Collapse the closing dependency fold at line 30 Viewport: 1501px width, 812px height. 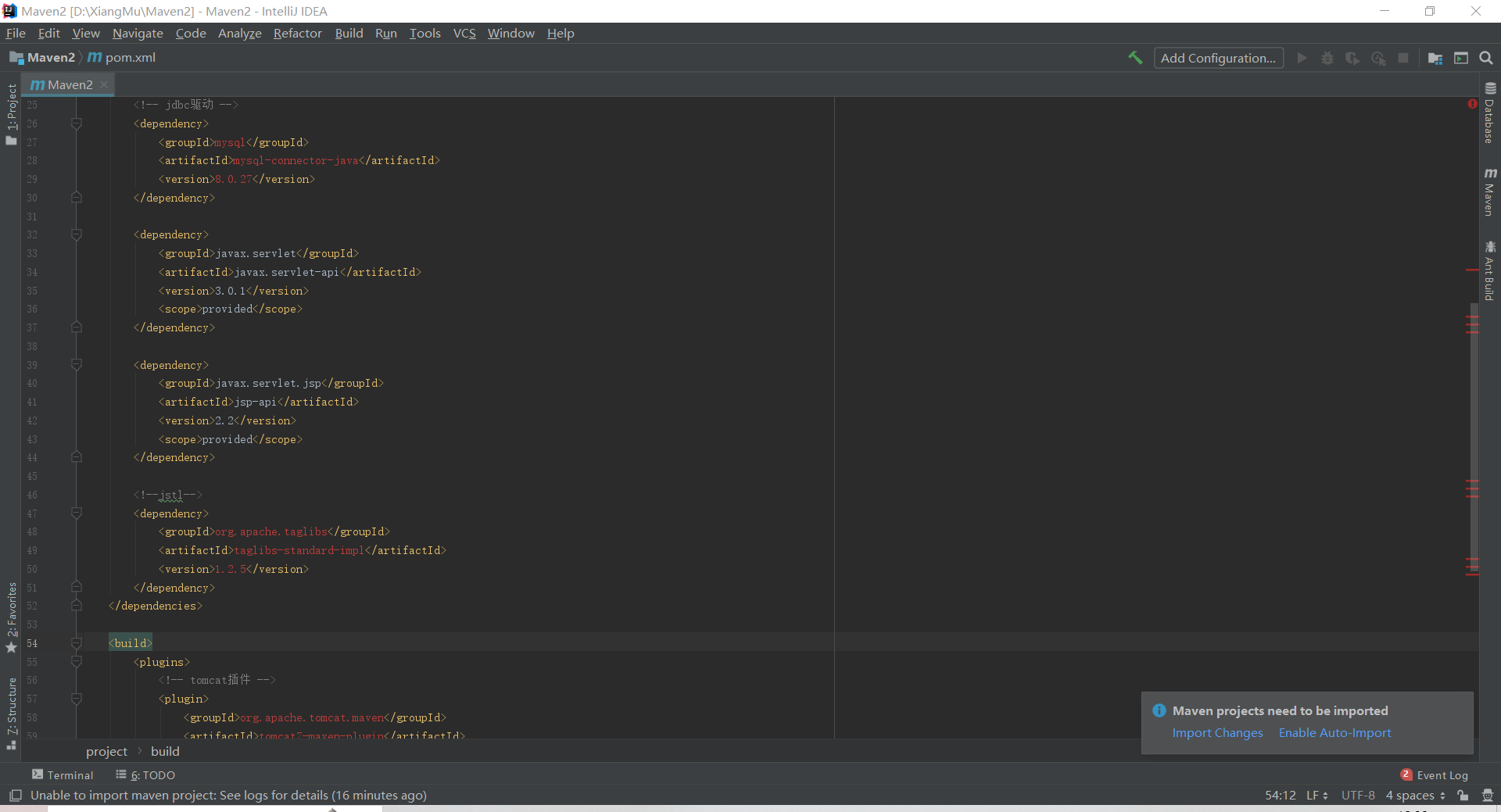point(77,198)
